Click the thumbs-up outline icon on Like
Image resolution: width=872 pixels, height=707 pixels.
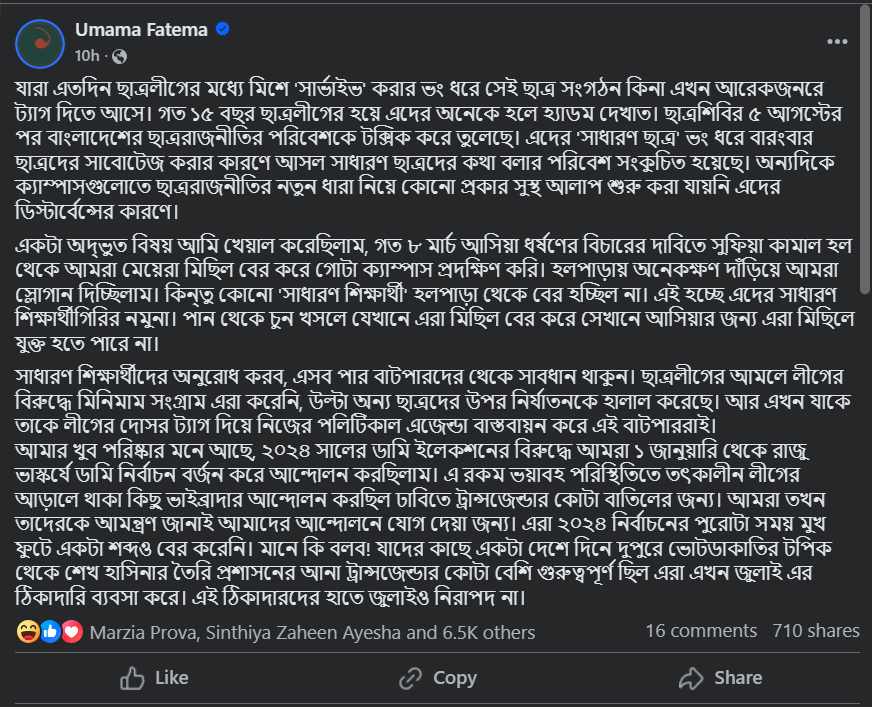(133, 678)
